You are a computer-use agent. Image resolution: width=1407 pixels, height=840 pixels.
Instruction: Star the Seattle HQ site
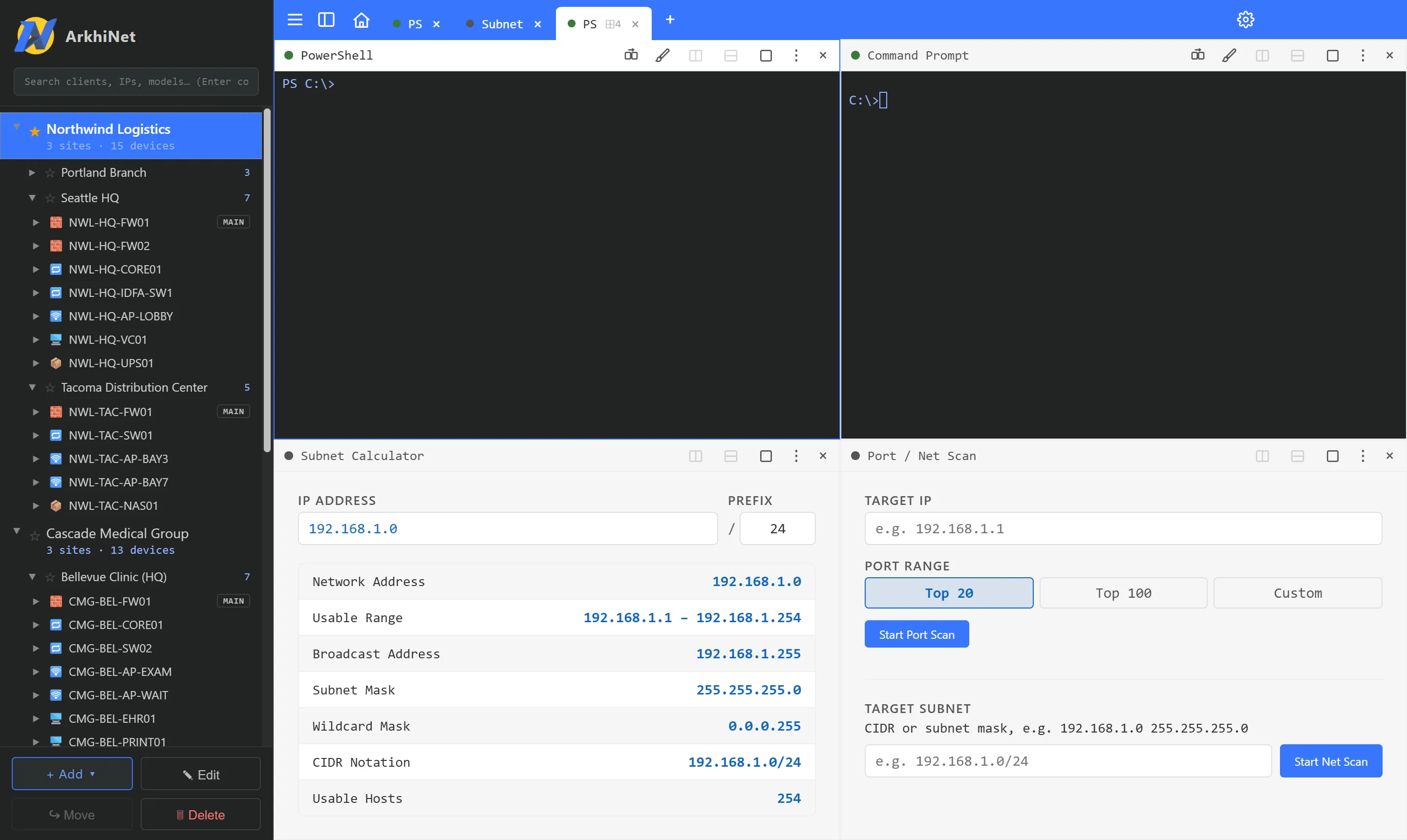[x=50, y=198]
